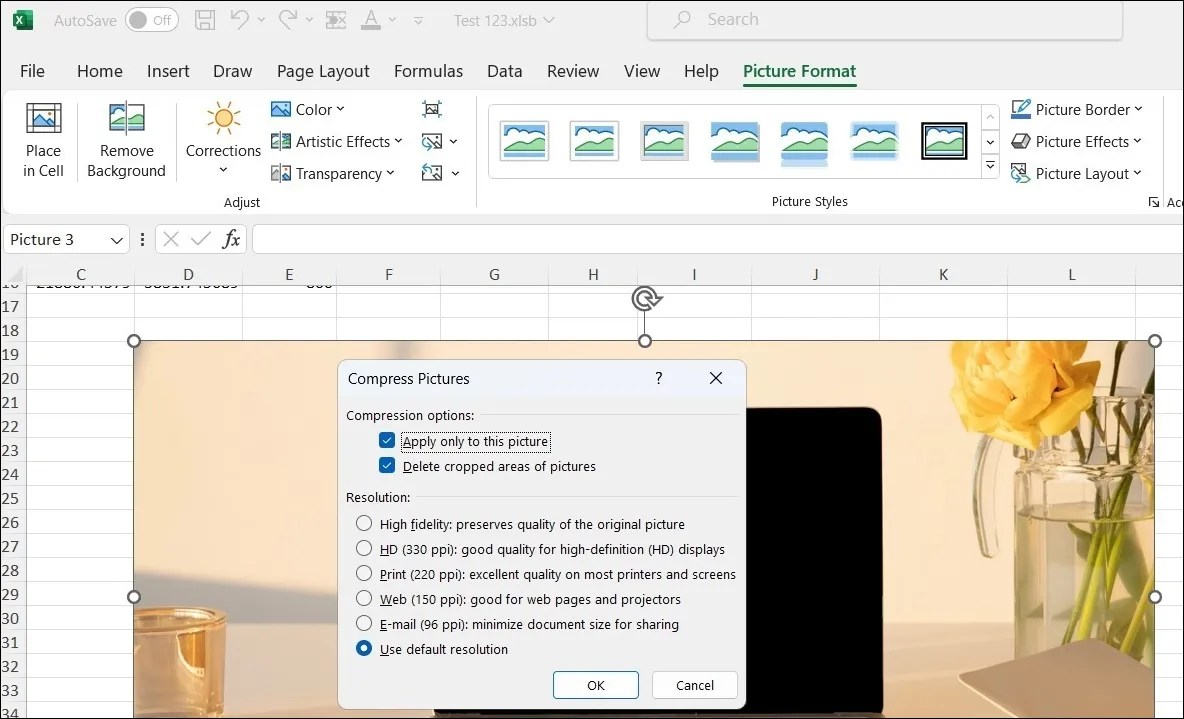Uncheck Delete cropped areas of pictures
The height and width of the screenshot is (719, 1184).
[387, 465]
